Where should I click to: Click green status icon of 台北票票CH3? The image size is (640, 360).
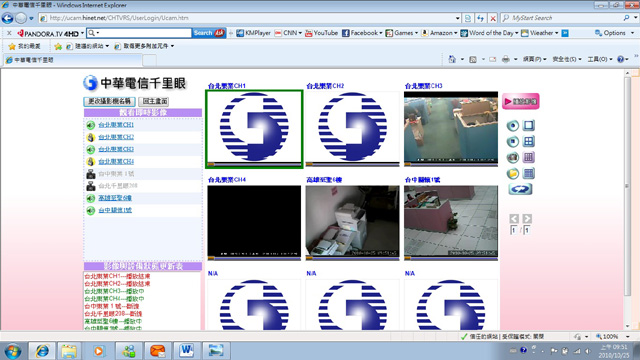click(91, 149)
